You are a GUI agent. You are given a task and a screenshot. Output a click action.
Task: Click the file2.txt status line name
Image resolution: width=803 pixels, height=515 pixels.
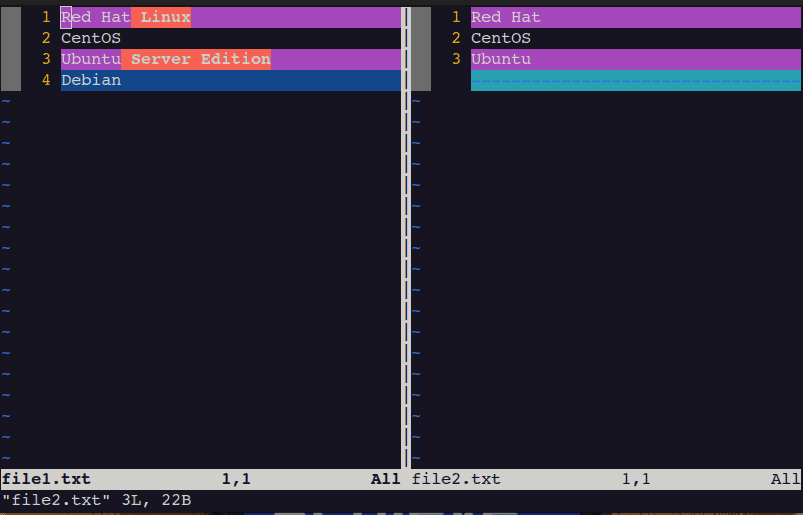click(456, 479)
